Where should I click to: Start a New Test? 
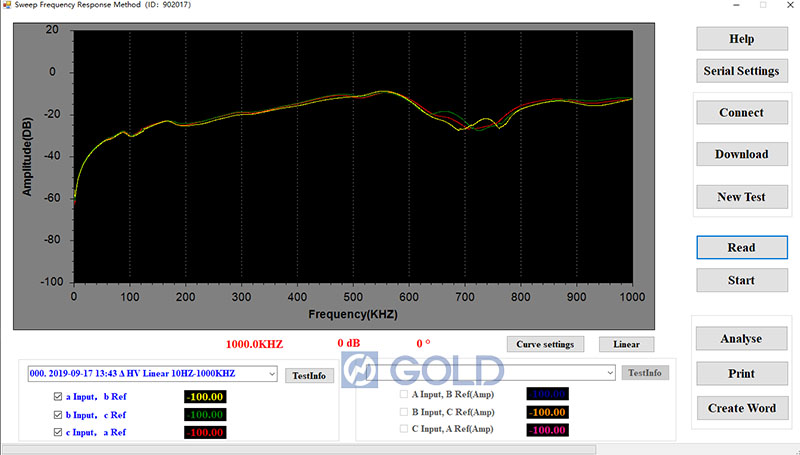(x=741, y=197)
